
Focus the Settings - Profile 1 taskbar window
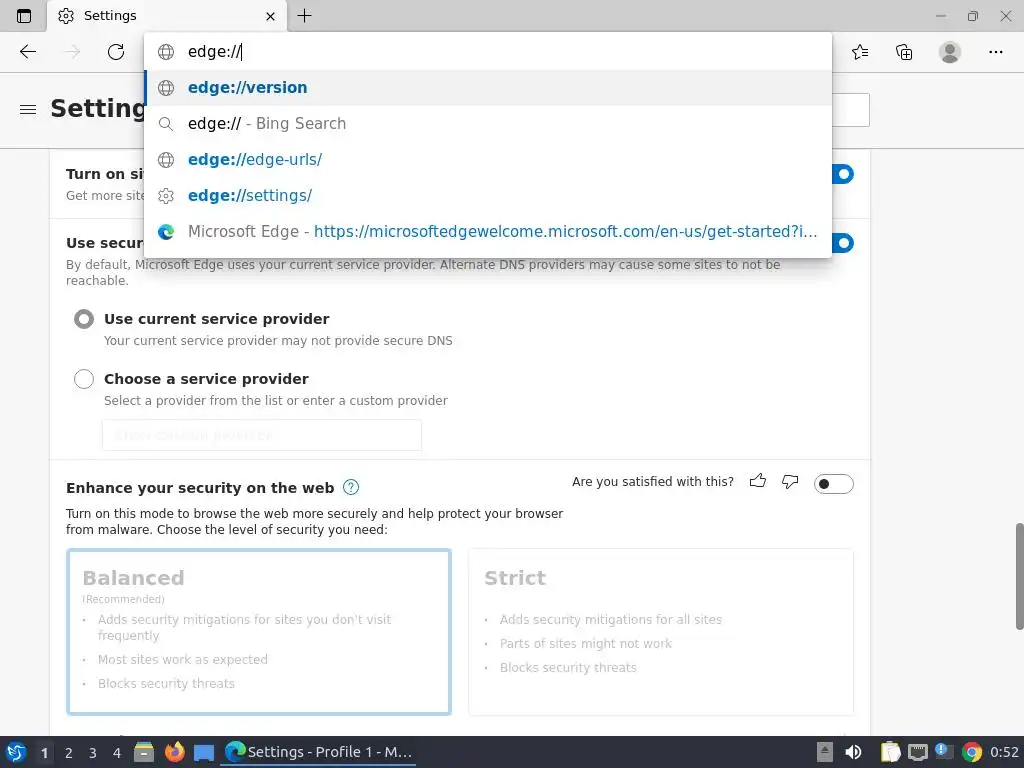[x=319, y=752]
